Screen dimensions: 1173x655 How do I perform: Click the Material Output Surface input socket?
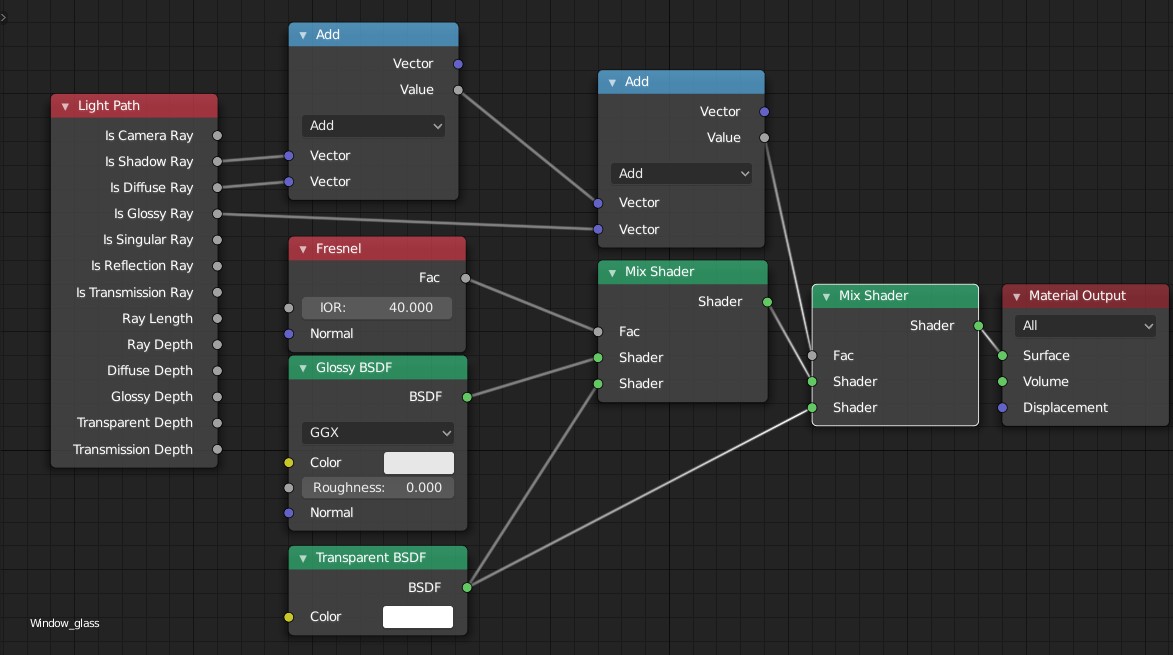1002,355
